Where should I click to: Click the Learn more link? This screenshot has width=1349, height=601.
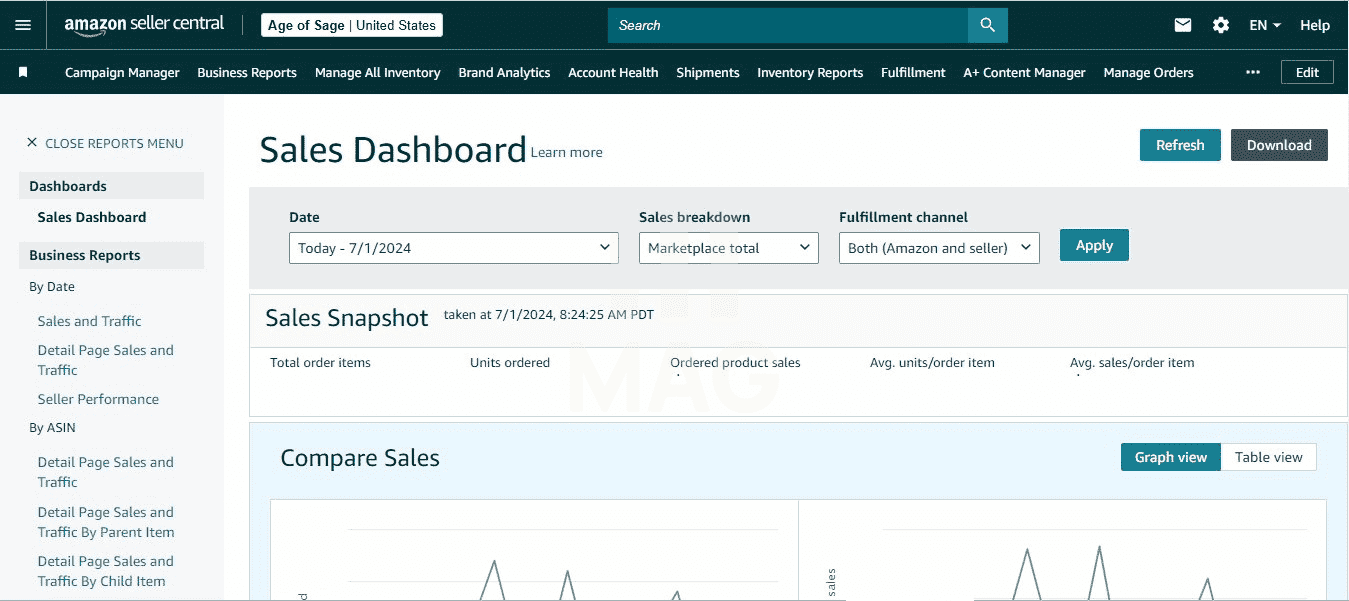pos(566,152)
